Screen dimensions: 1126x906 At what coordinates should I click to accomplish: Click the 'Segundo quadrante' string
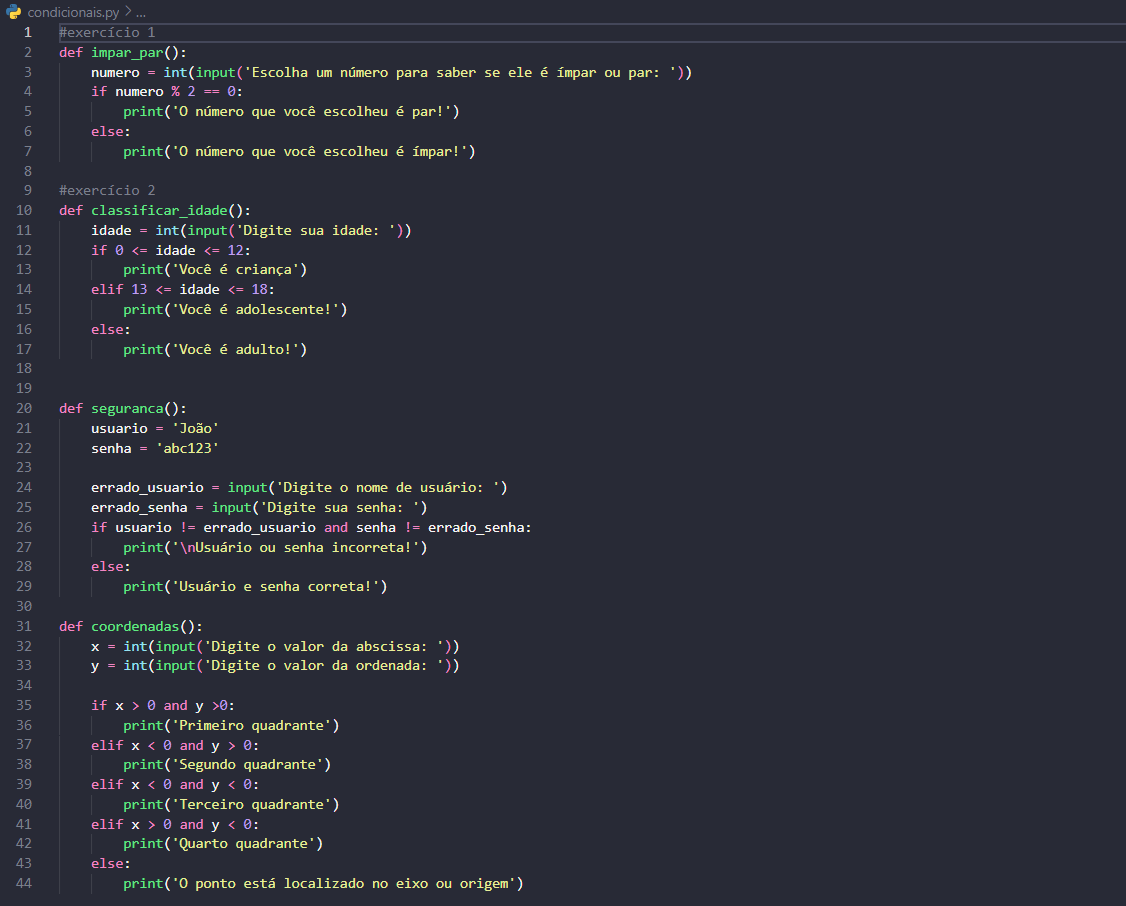pos(248,765)
